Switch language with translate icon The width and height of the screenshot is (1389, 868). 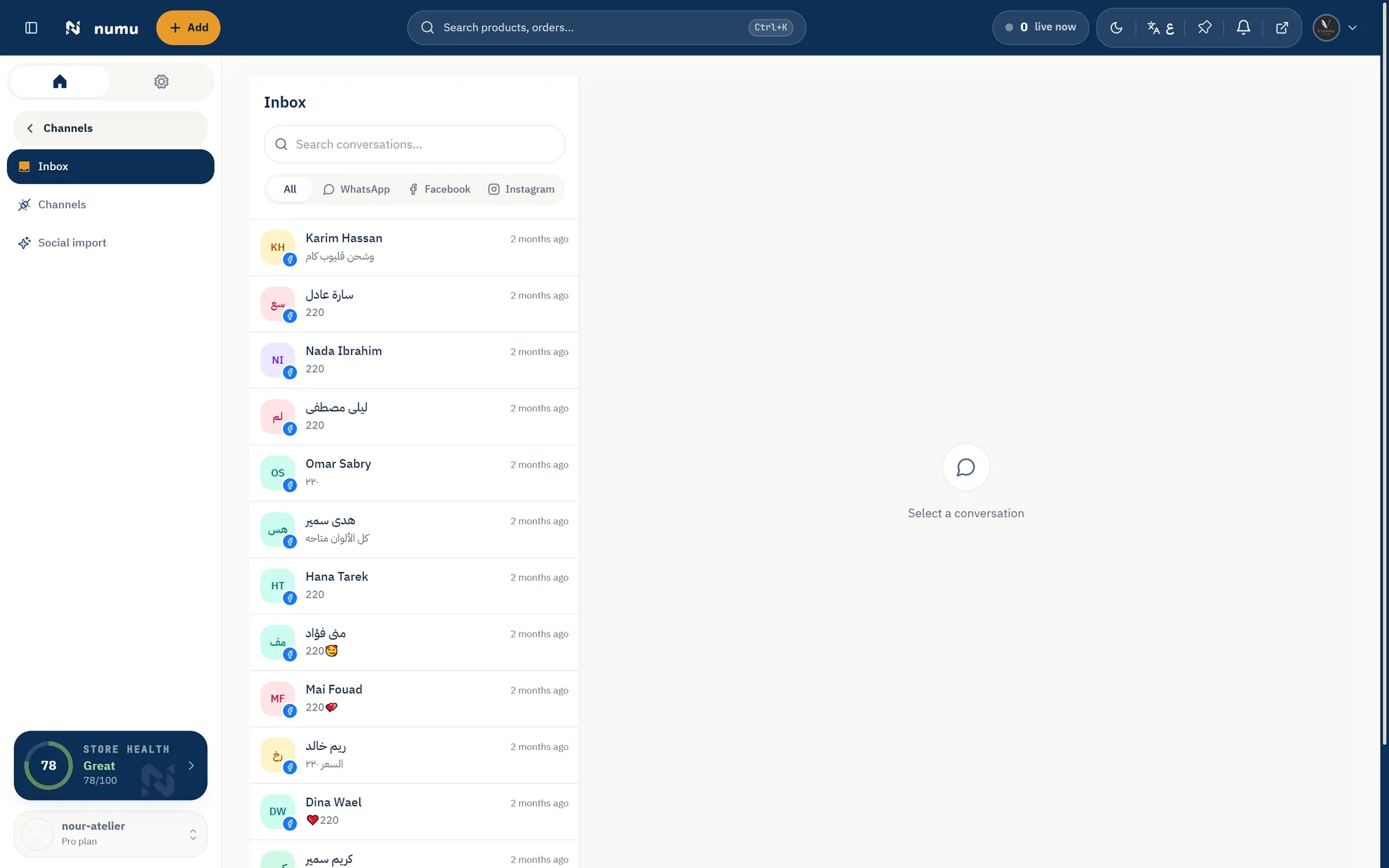(1161, 28)
